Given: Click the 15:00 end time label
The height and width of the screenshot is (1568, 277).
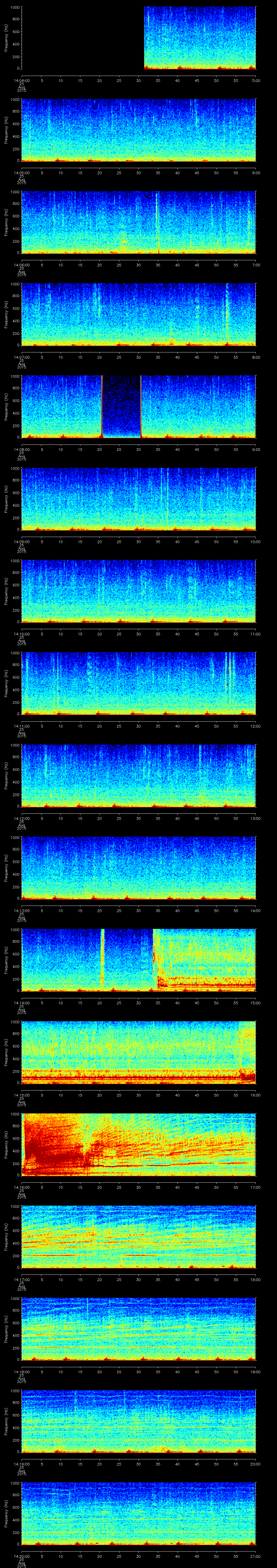Looking at the screenshot, I should (255, 1003).
